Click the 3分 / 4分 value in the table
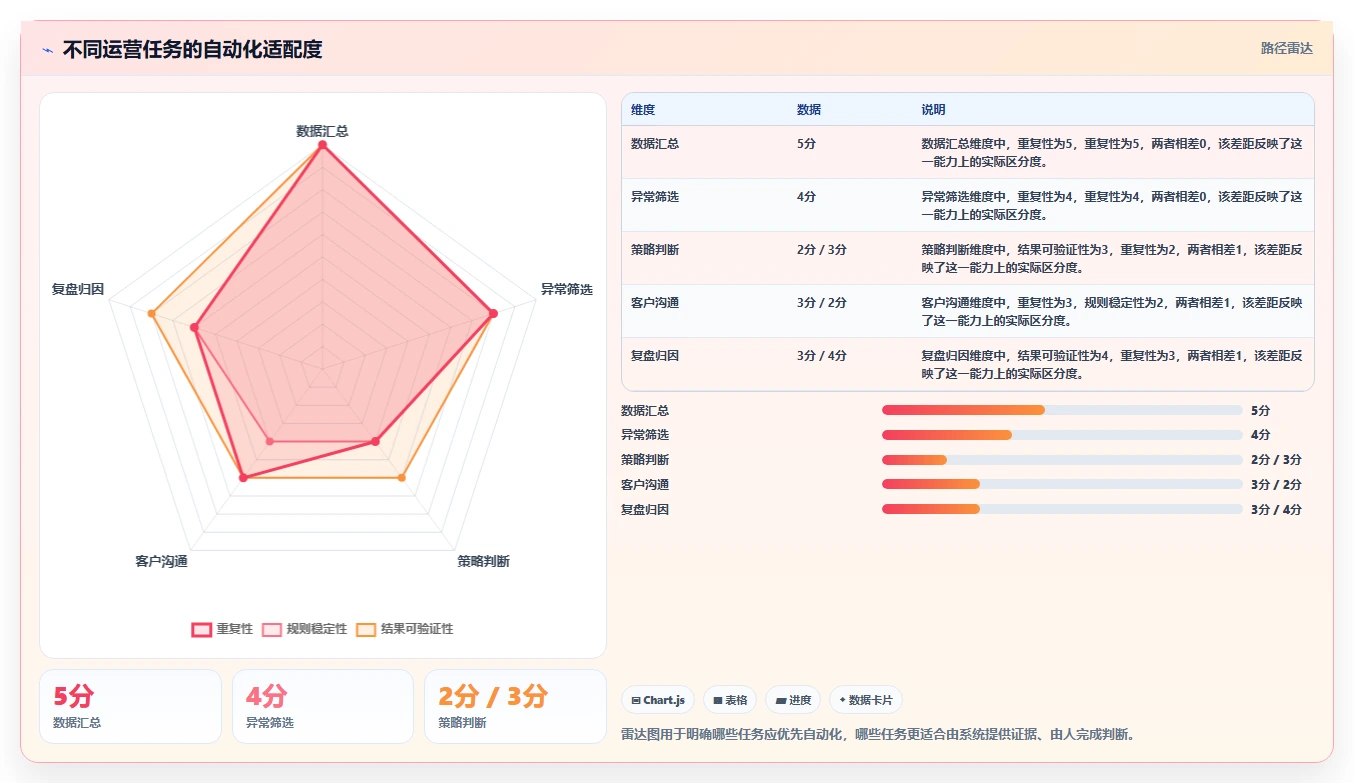Screen dimensions: 1354x783 pos(822,355)
